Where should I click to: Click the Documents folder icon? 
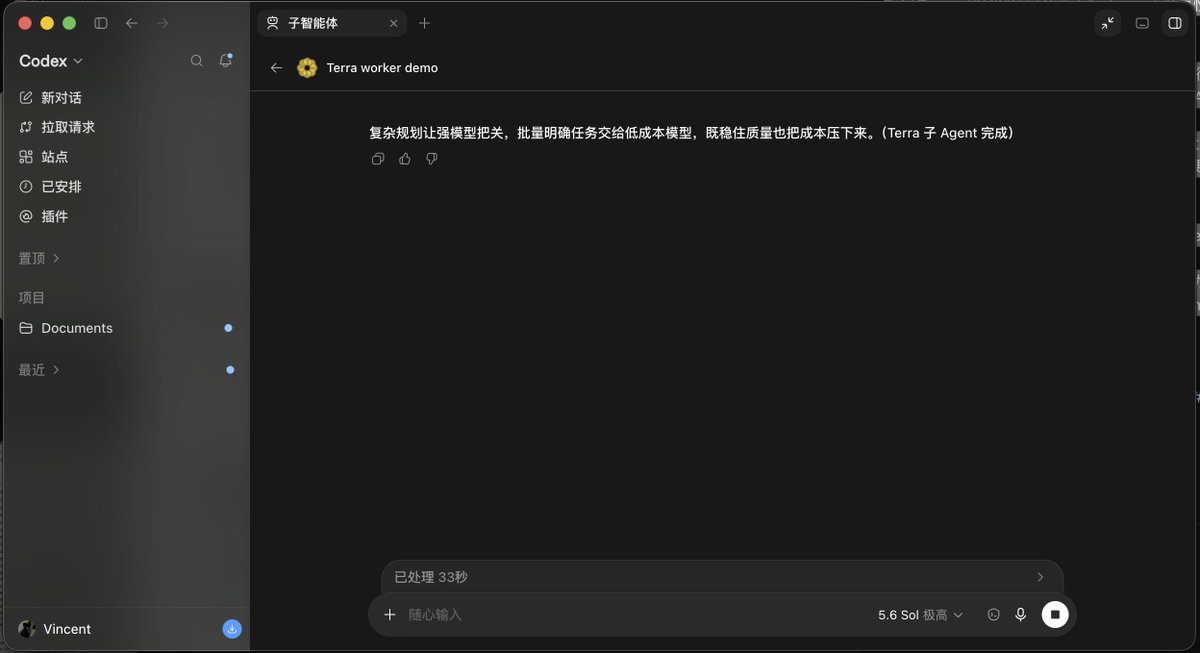pyautogui.click(x=26, y=328)
